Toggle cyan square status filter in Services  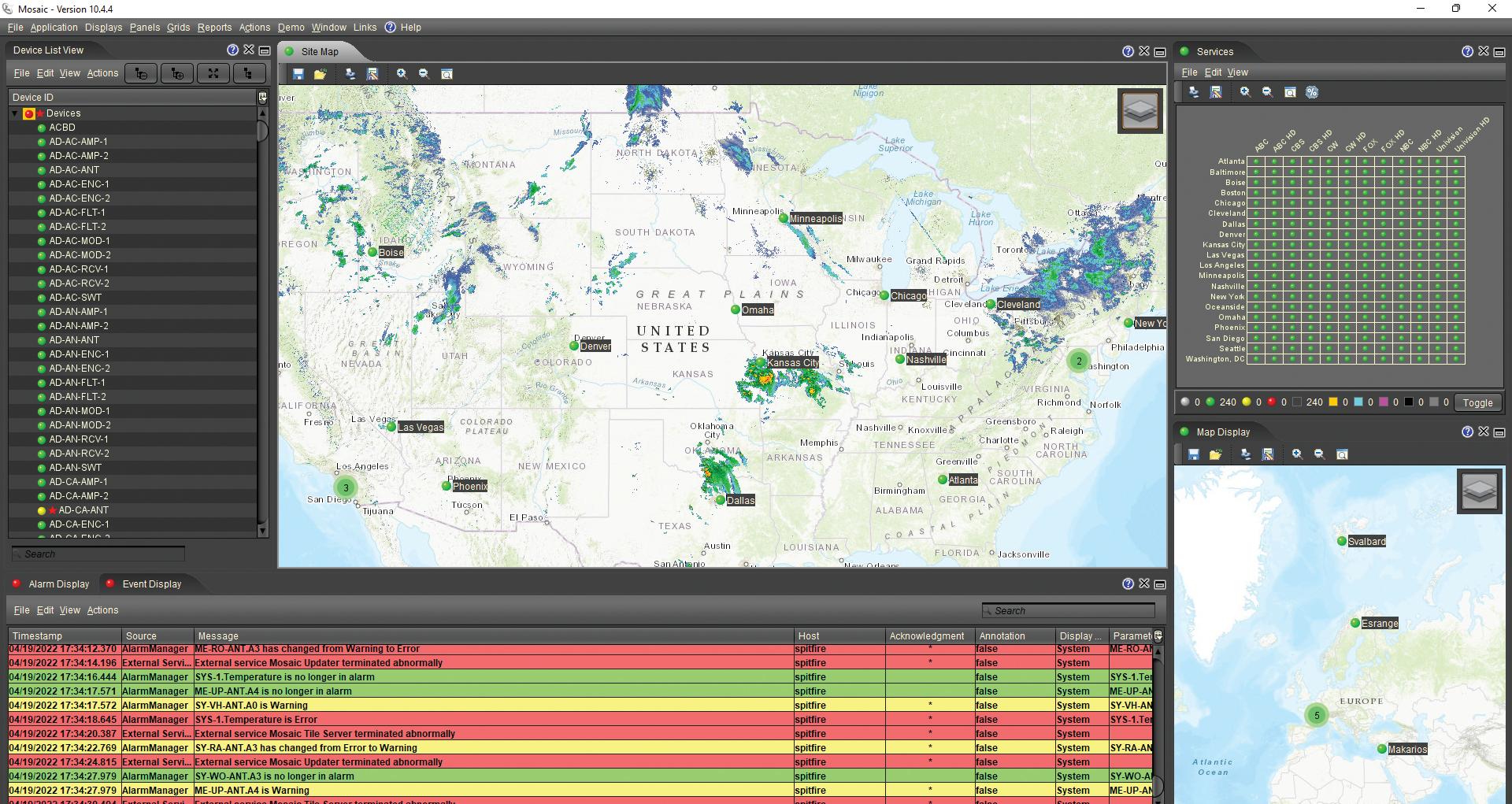[1358, 402]
